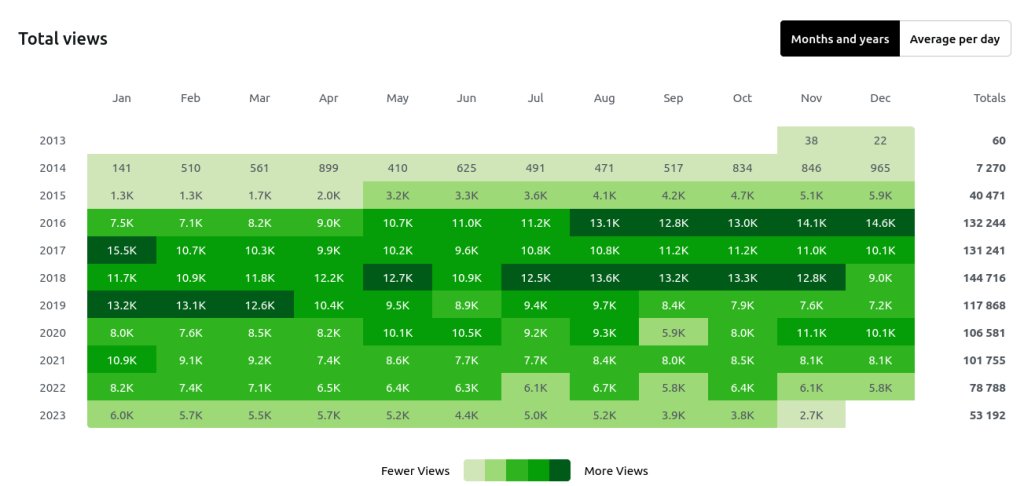Select the September 2020 cell showing 5.9K
This screenshot has width=1024, height=486.
pos(673,333)
